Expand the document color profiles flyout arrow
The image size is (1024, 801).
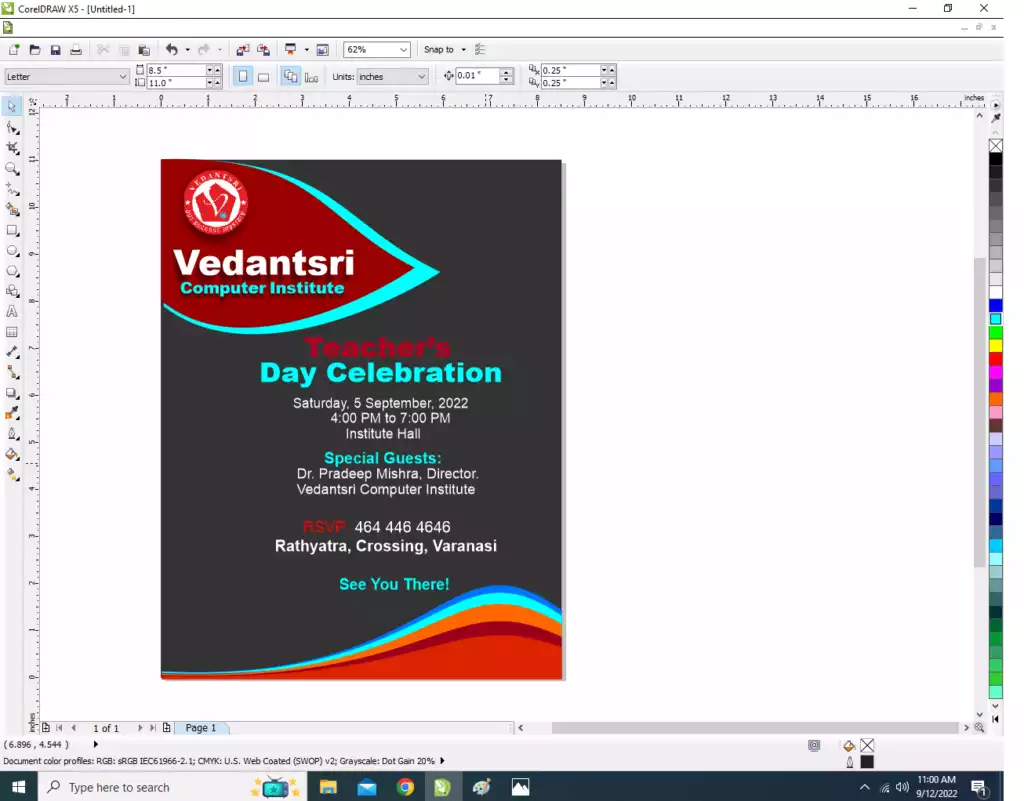[442, 761]
